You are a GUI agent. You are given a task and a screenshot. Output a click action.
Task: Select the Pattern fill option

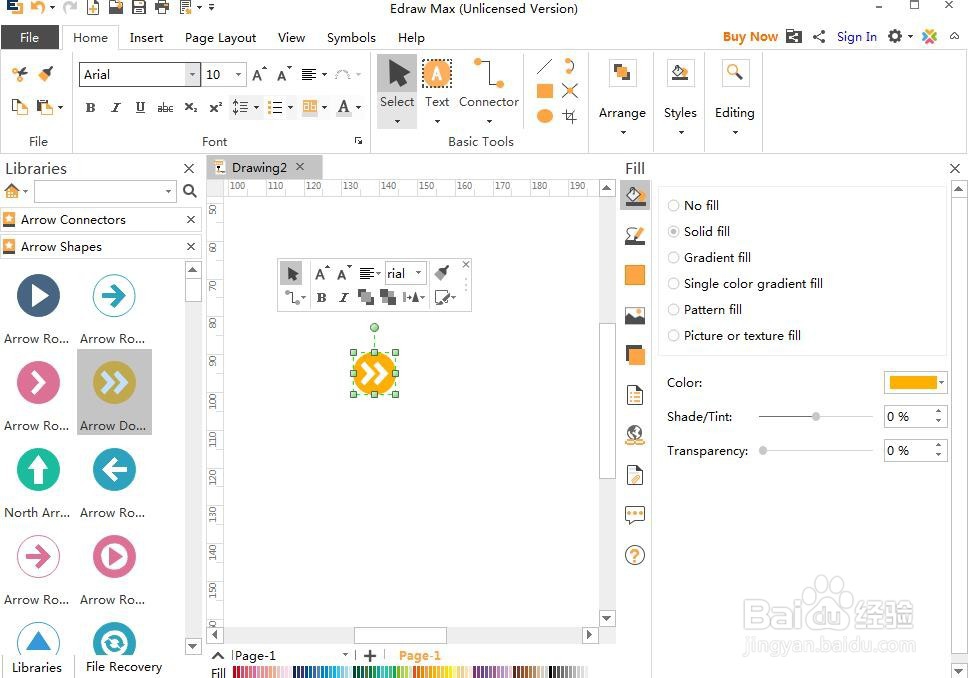coord(705,310)
